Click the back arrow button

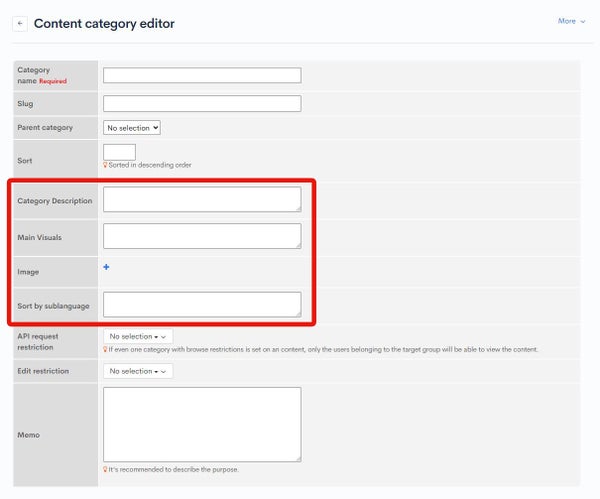click(20, 23)
